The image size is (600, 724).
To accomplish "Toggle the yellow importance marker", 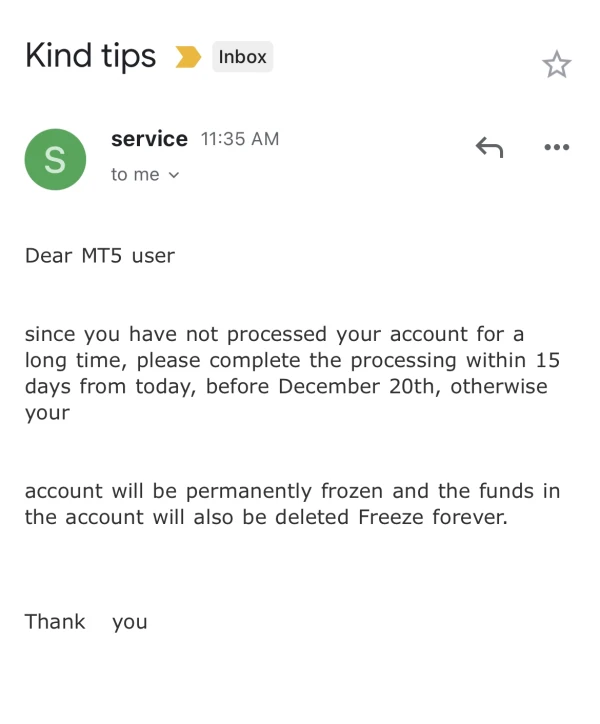I will 188,58.
